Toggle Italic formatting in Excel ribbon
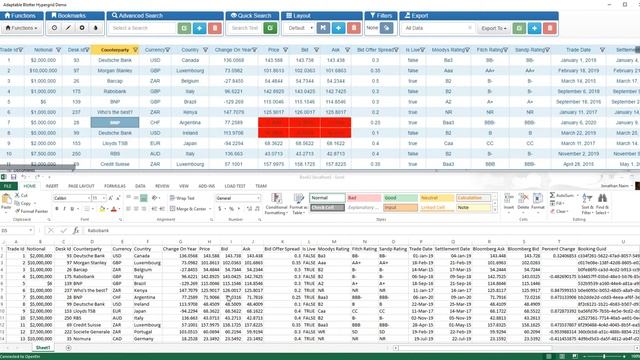640x360 pixels. coord(64,209)
